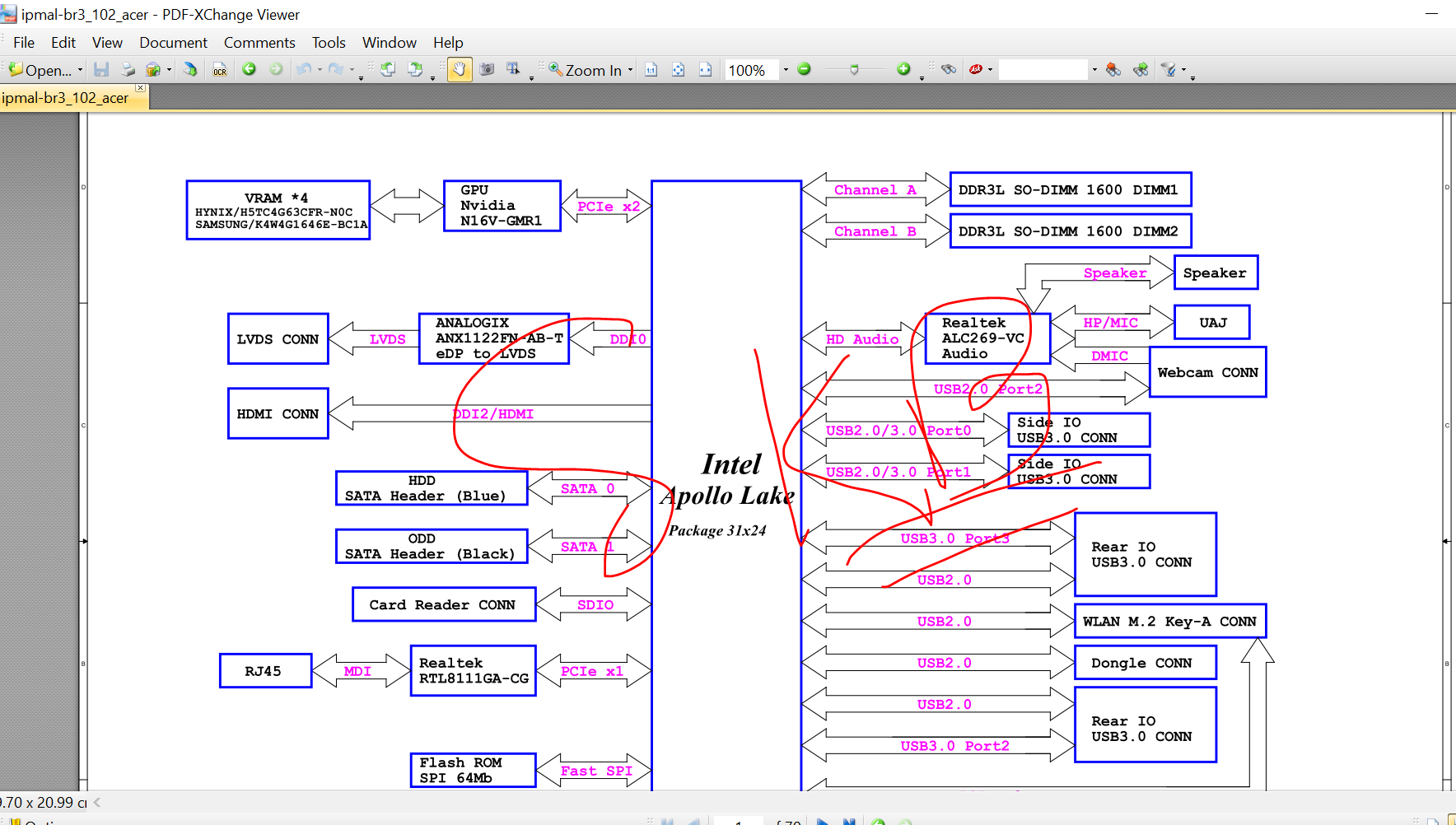Click the Redo arrow icon
1456x825 pixels.
point(336,70)
